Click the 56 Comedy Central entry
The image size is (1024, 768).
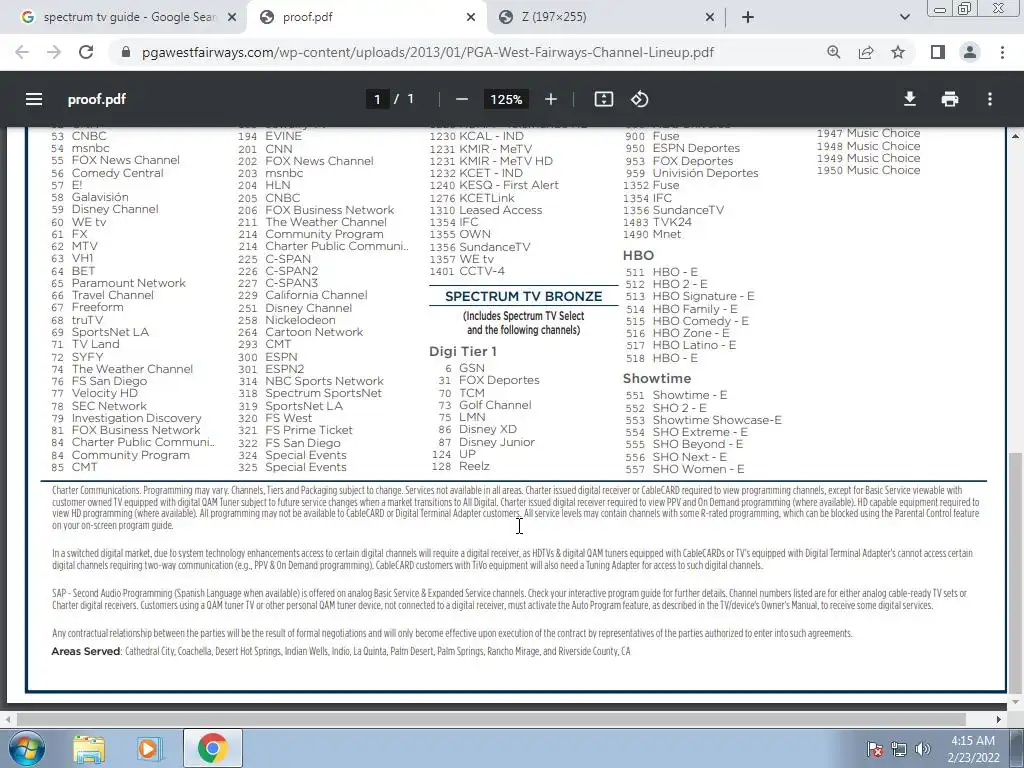107,173
